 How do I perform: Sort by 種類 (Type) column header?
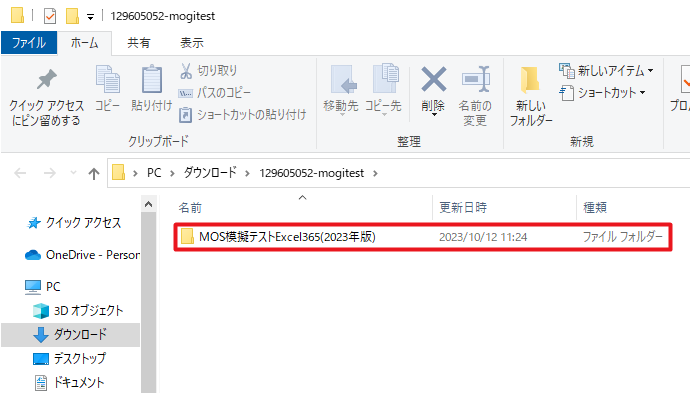[x=595, y=207]
